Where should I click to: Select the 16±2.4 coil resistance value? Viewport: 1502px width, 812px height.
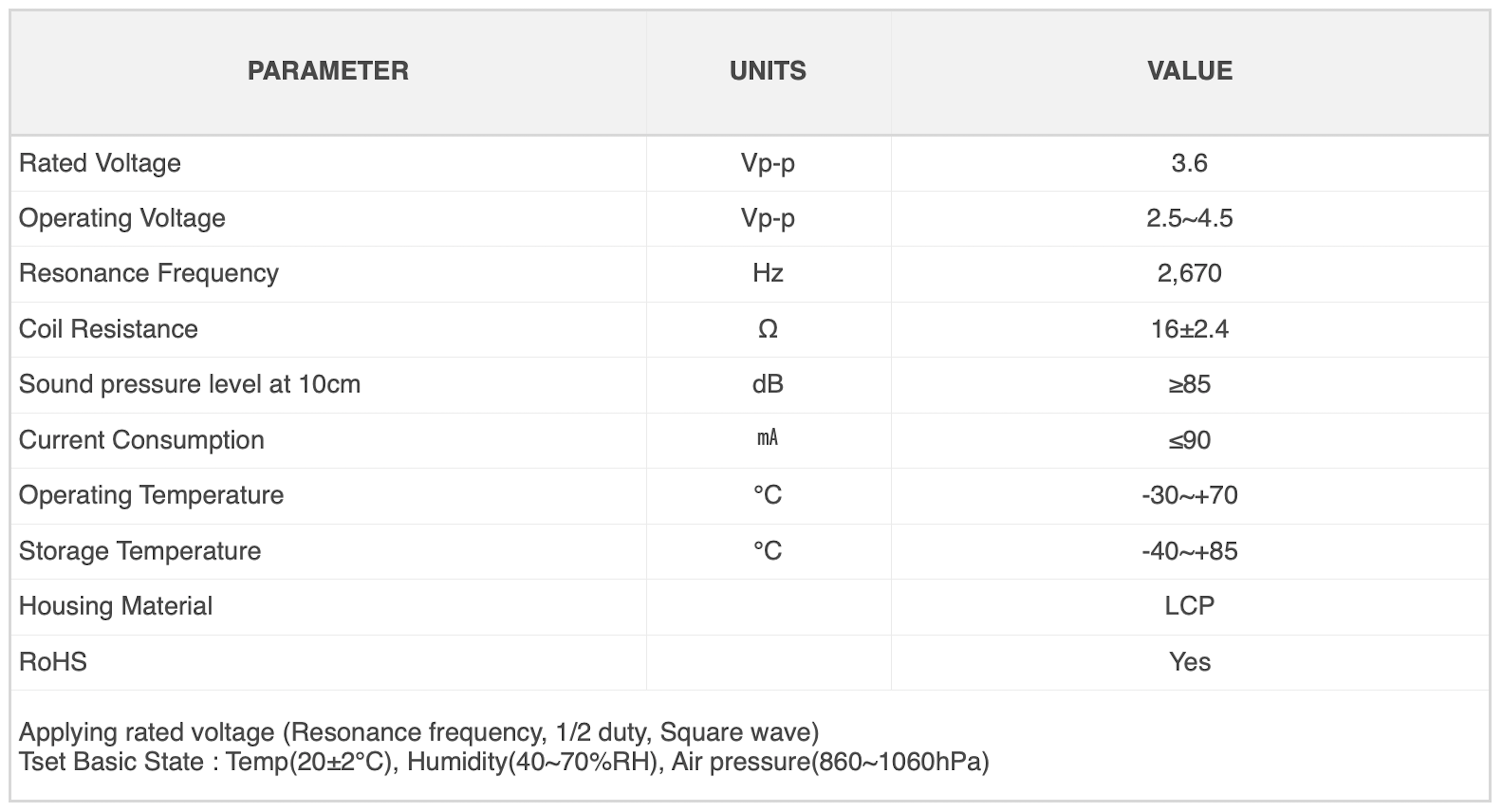(1190, 329)
